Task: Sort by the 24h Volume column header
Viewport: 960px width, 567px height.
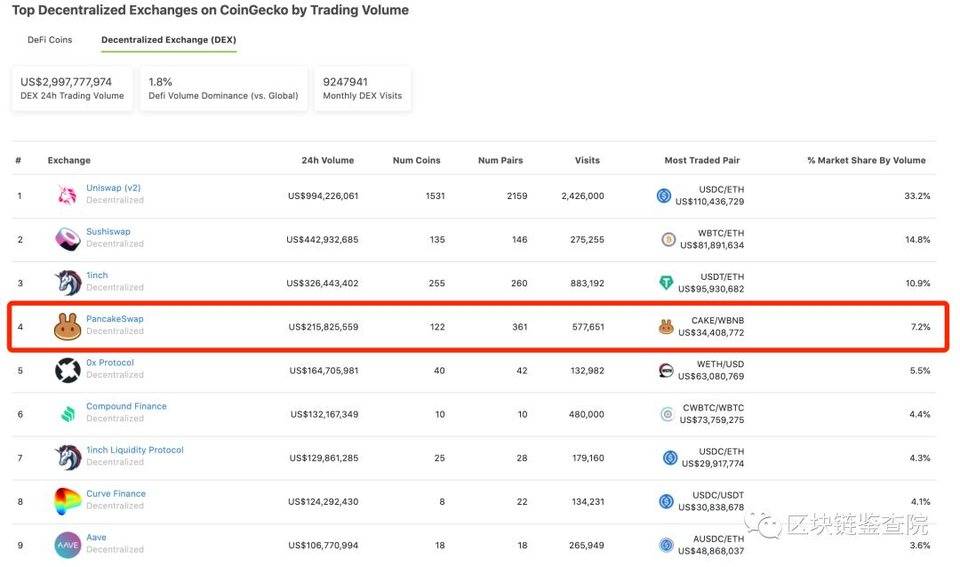Action: 328,160
